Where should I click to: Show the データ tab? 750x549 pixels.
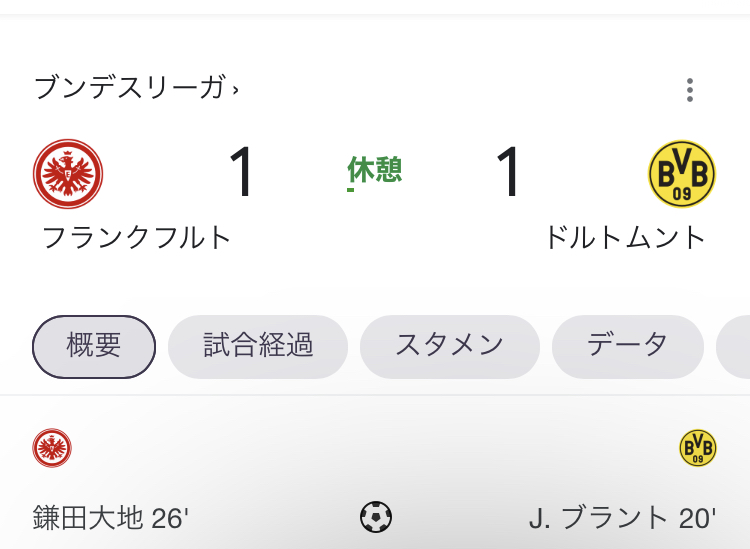[x=628, y=347]
